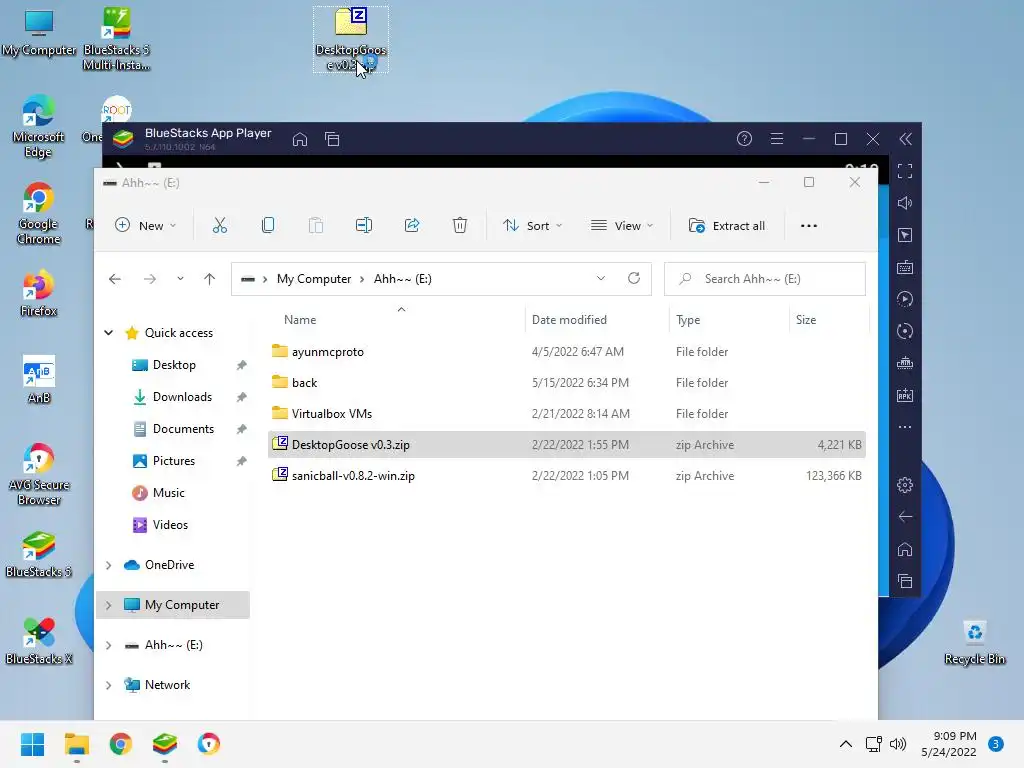This screenshot has width=1024, height=768.
Task: Expand the My Computer tree node
Action: click(x=108, y=605)
